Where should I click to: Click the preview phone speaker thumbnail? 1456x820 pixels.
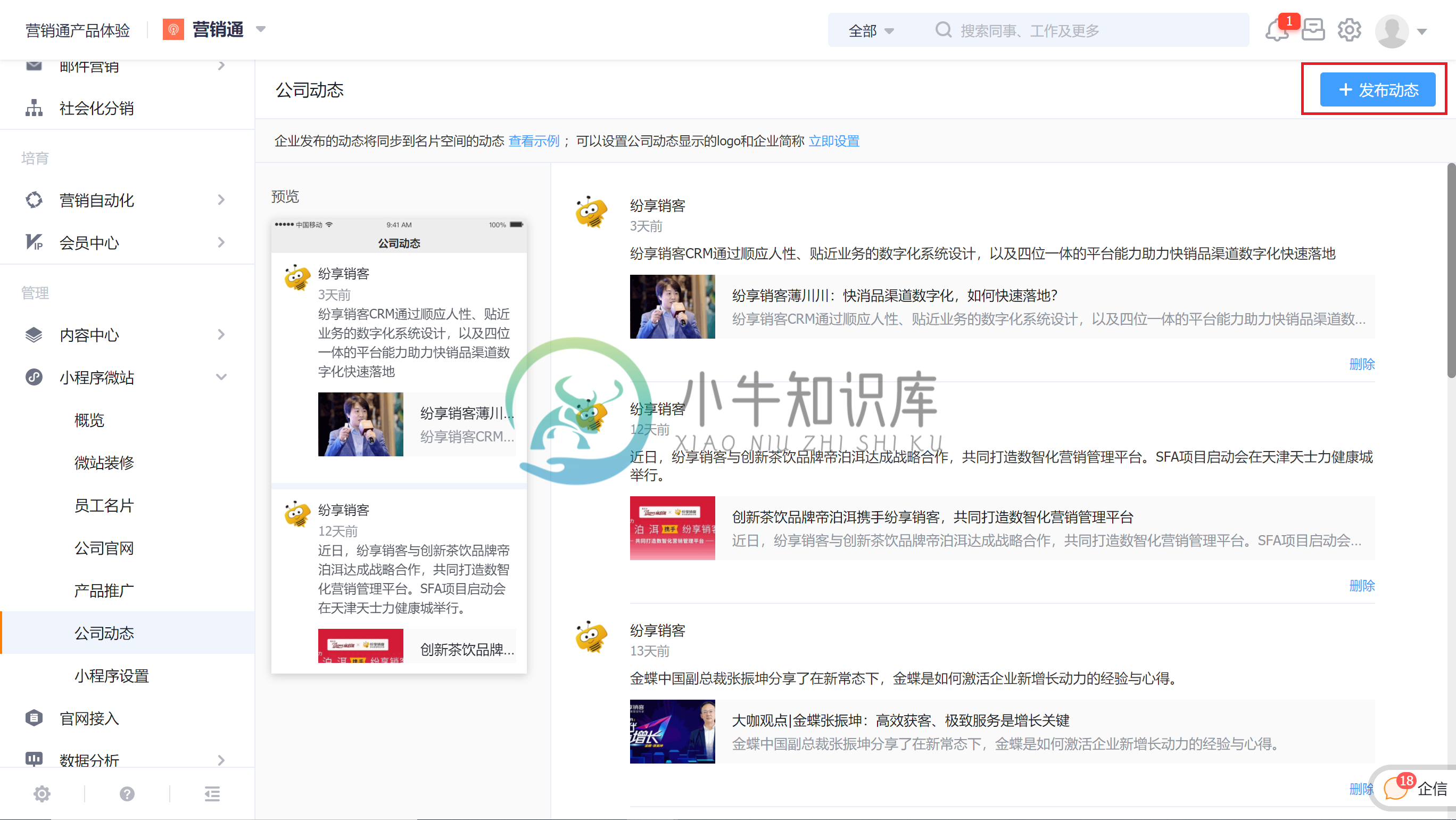click(x=361, y=424)
